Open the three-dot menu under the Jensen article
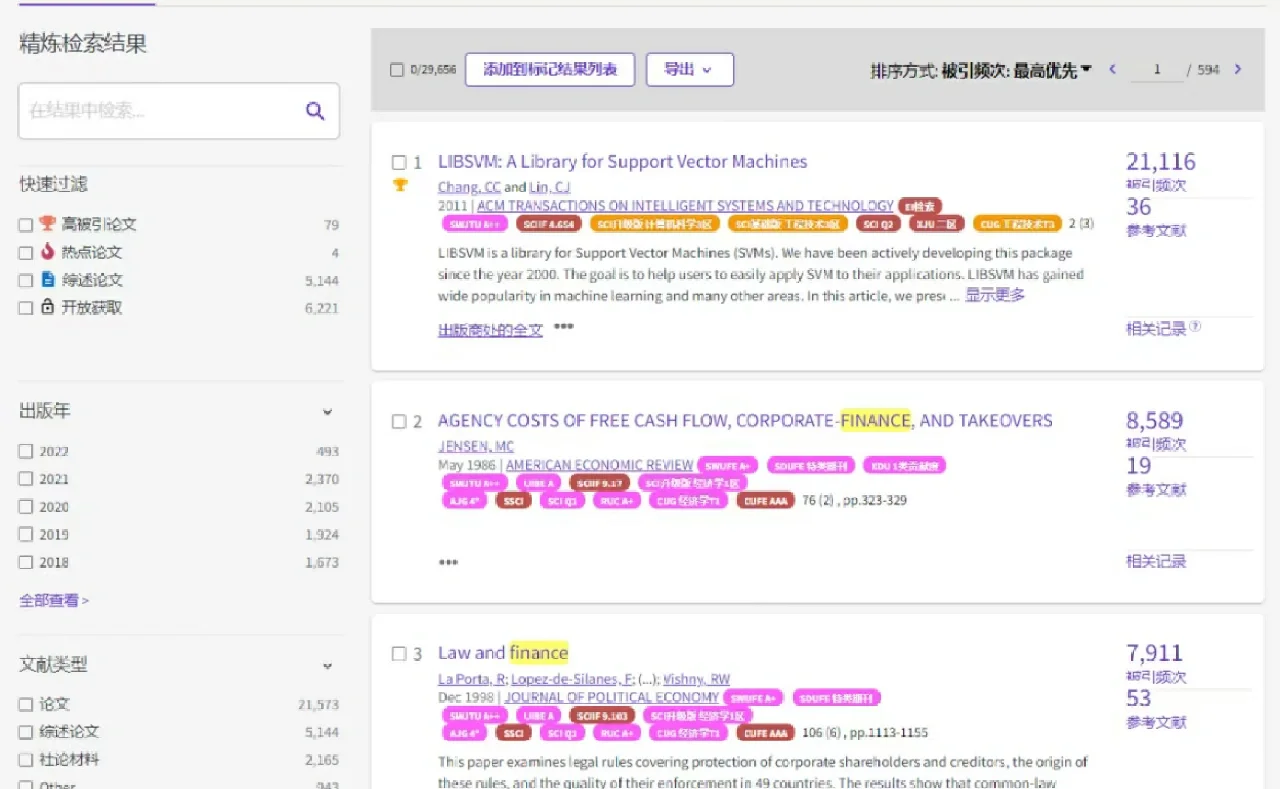The width and height of the screenshot is (1280, 789). [448, 562]
